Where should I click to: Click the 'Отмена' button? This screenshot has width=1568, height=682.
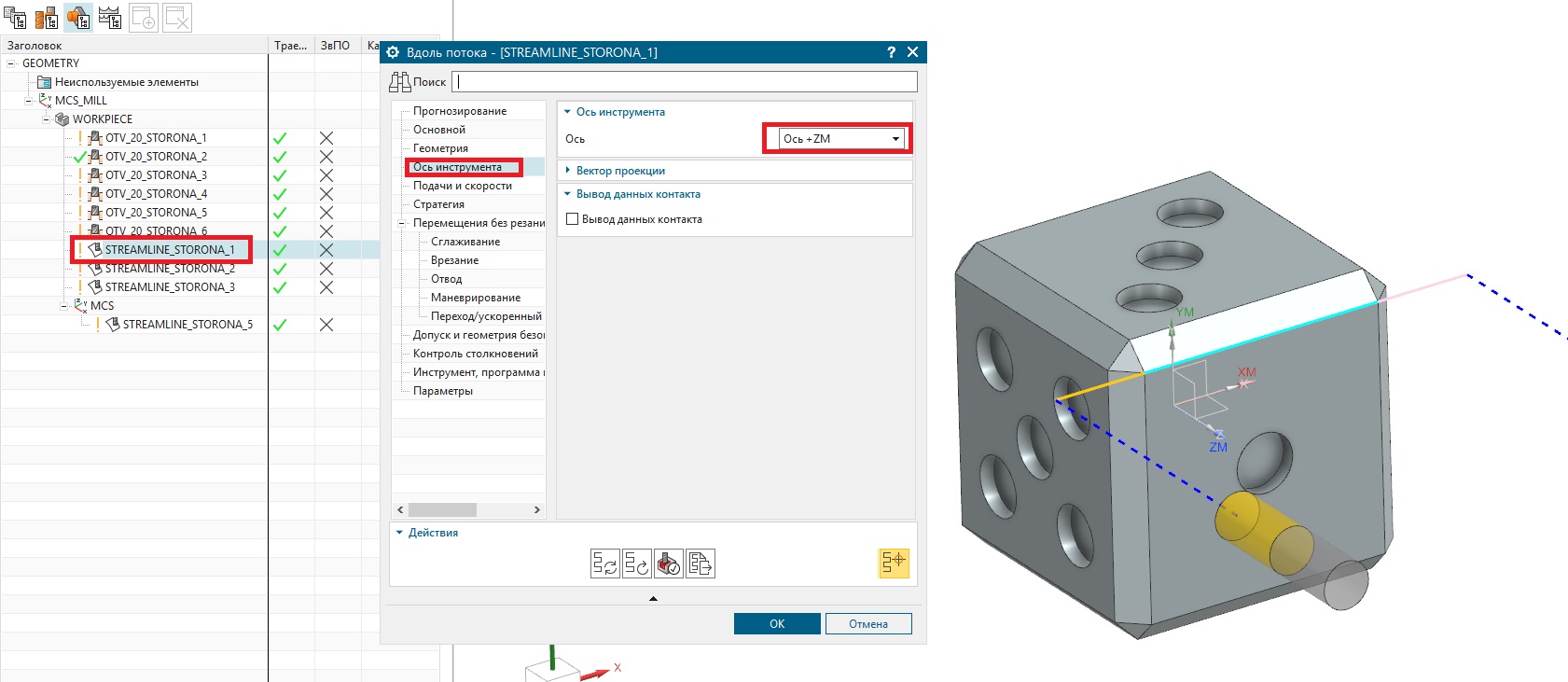(x=867, y=624)
